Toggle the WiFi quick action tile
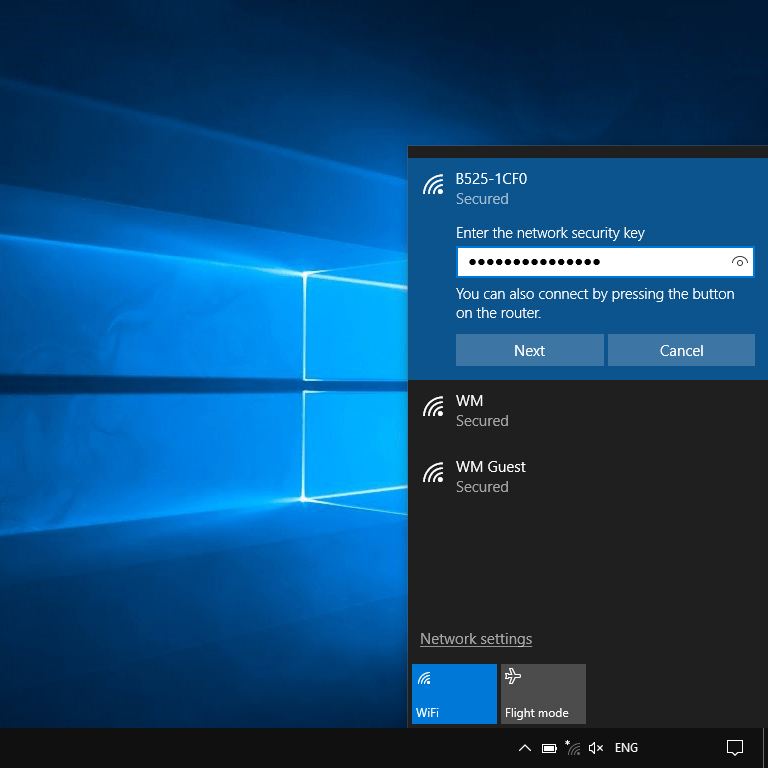This screenshot has height=768, width=768. tap(454, 694)
